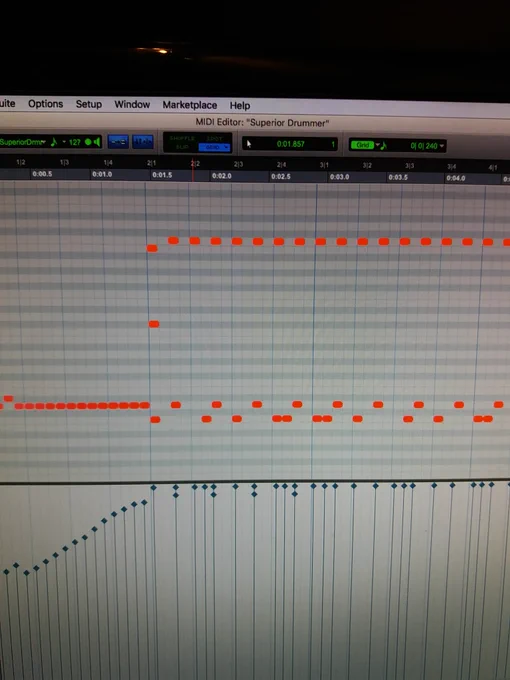Click the window title MIDI Editor: Superior Drummer
Image resolution: width=510 pixels, height=680 pixels.
[262, 122]
